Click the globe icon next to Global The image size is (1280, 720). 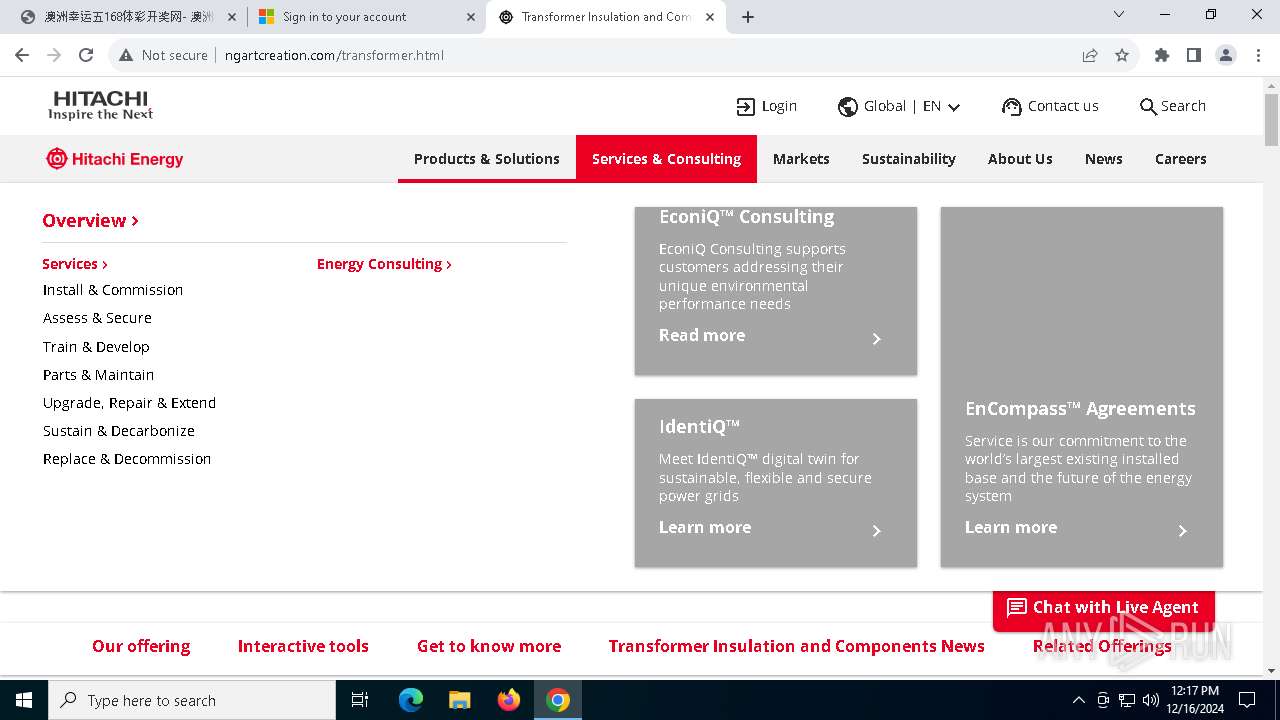pos(848,107)
